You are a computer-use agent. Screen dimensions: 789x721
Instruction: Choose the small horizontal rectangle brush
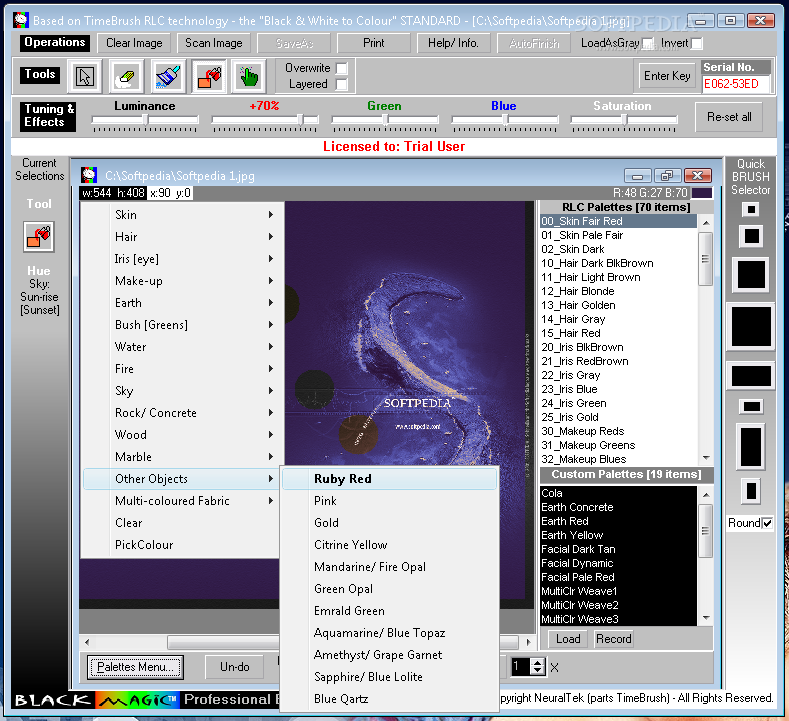pos(751,406)
